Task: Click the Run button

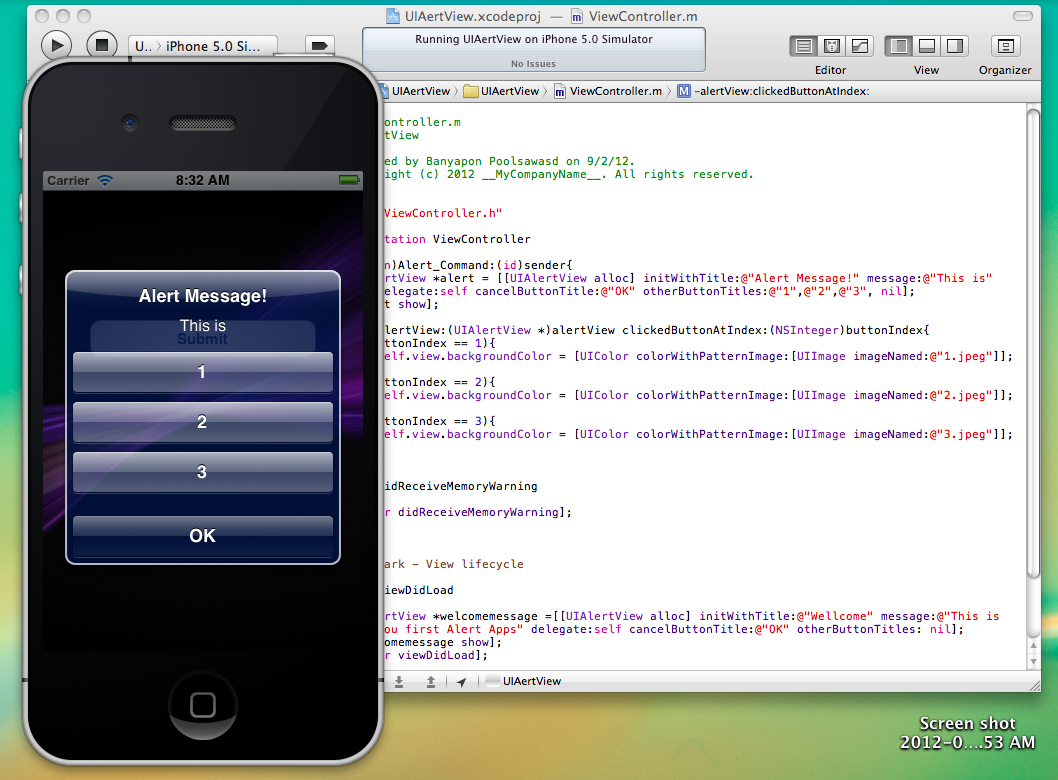Action: (57, 45)
